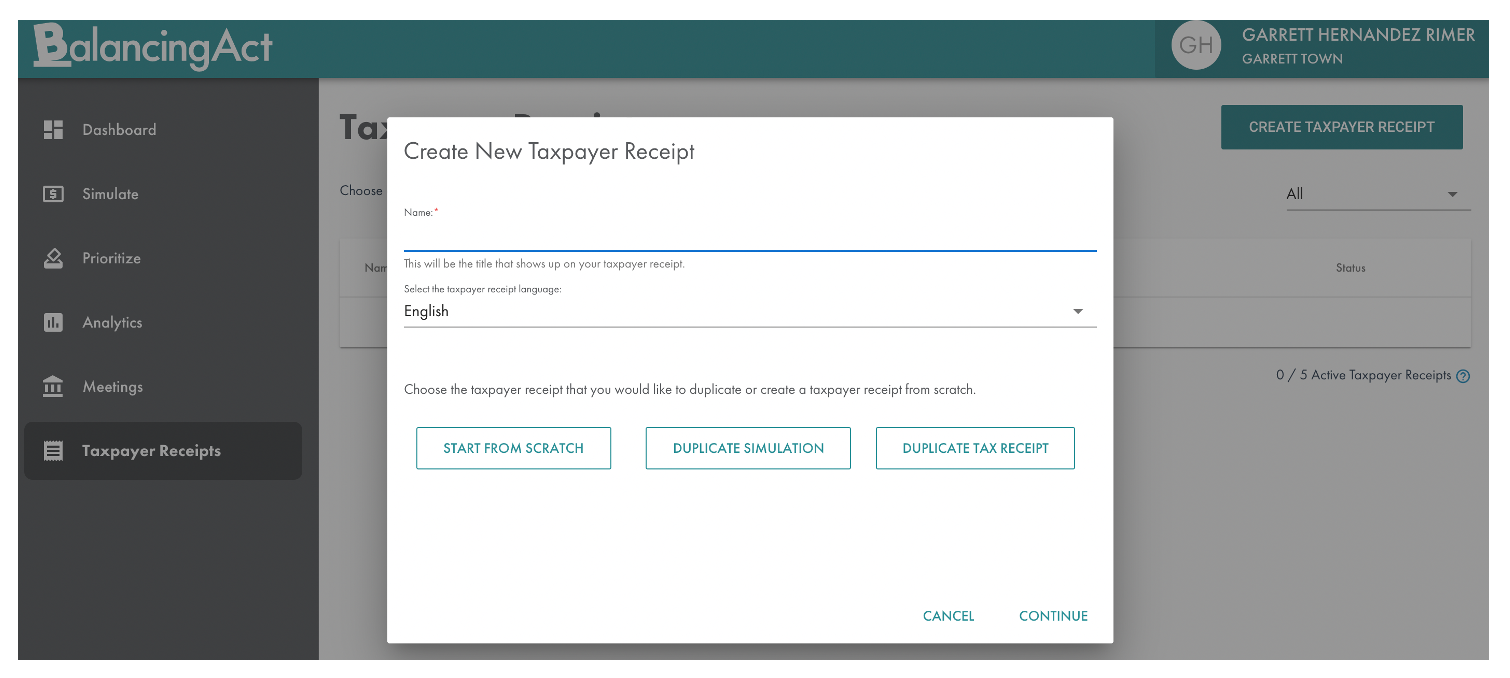Click the Simulate dollar icon
This screenshot has width=1510, height=678.
(x=54, y=194)
